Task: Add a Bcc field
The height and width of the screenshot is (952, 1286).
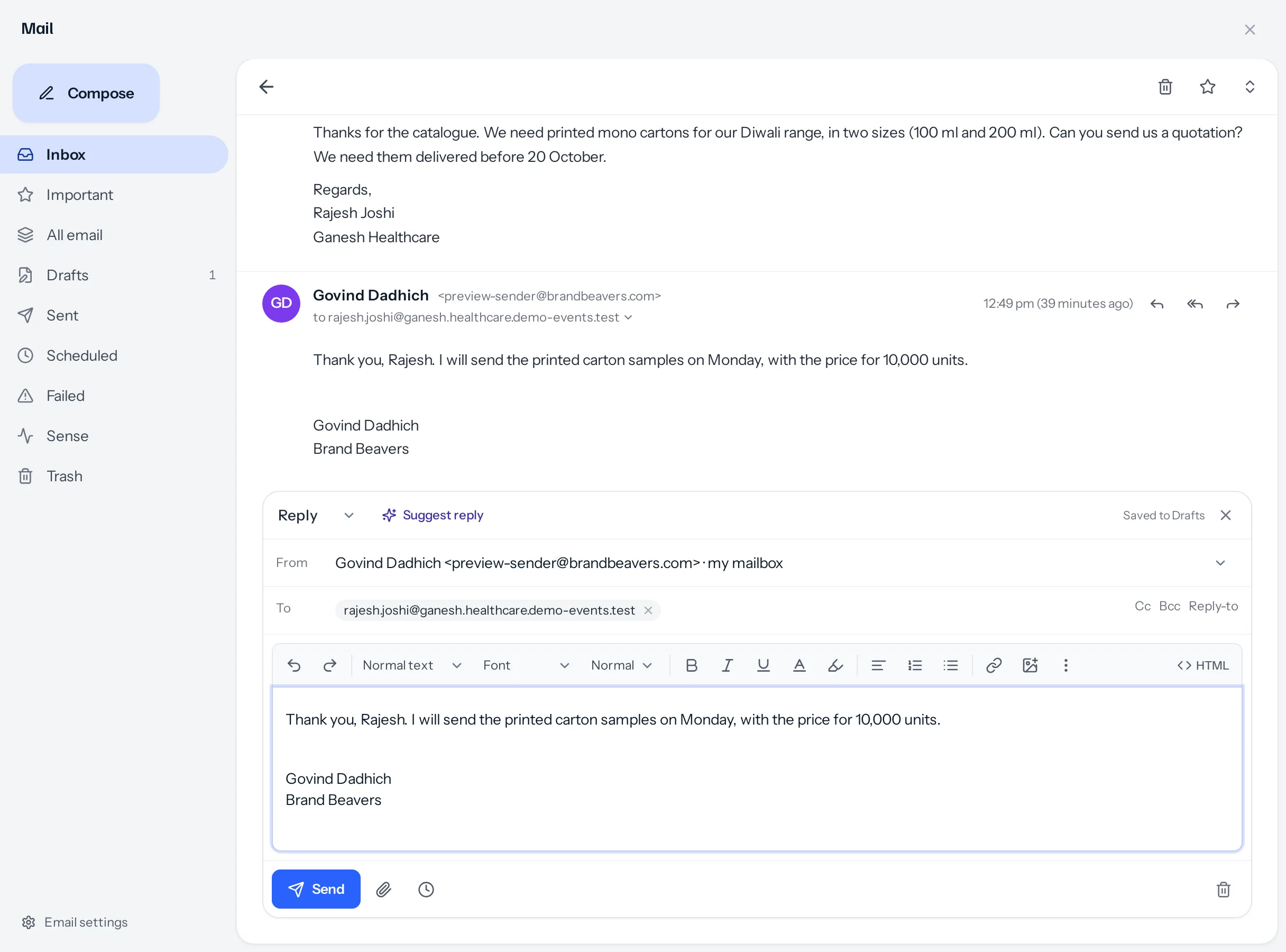Action: 1170,606
